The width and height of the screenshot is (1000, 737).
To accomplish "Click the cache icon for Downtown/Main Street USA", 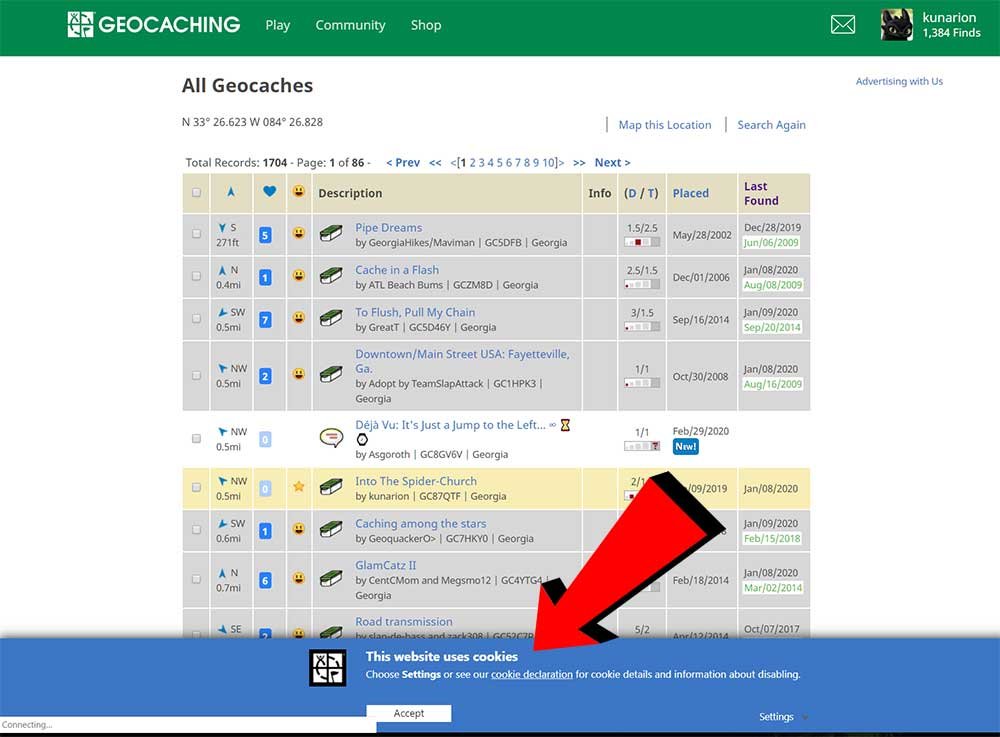I will coord(331,374).
